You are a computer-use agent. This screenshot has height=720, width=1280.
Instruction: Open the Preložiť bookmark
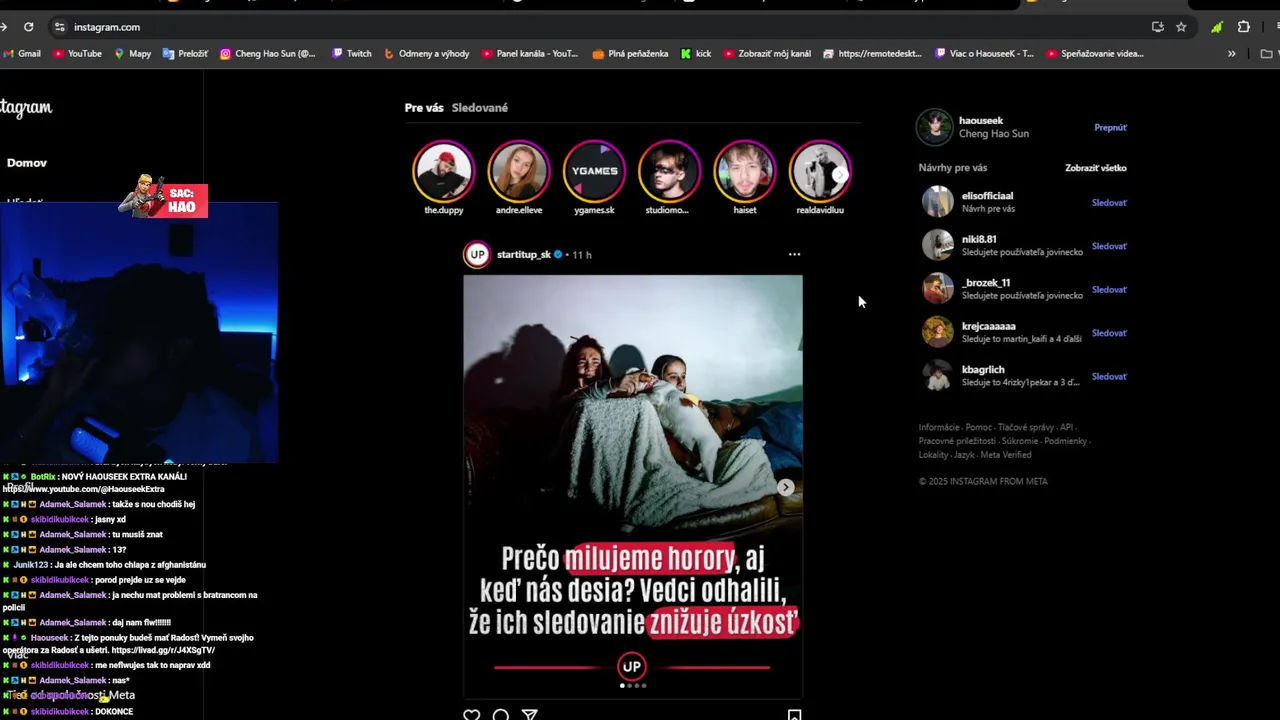[186, 54]
